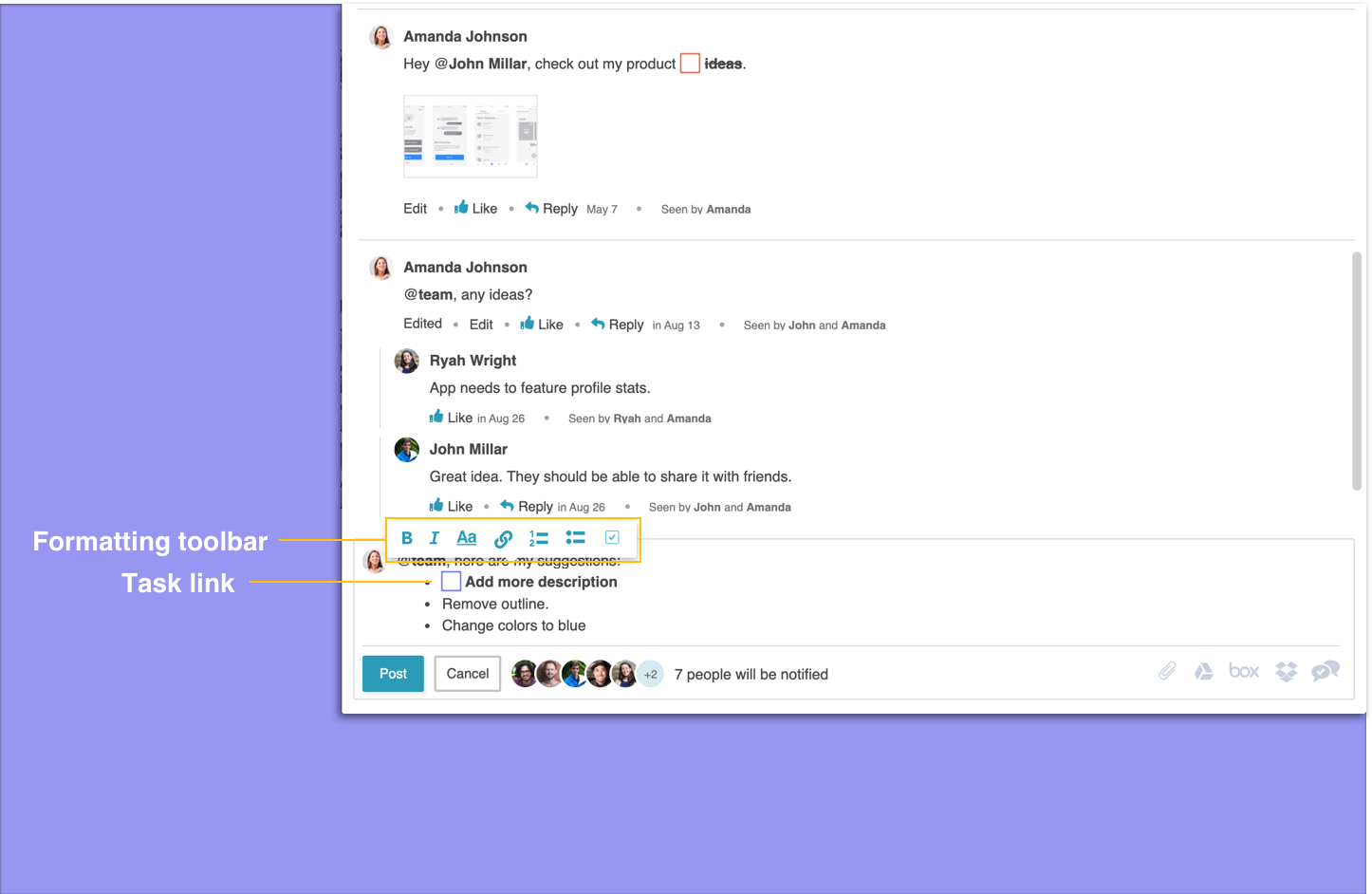The image size is (1372, 894).
Task: Open the text style Aa option
Action: pos(467,538)
